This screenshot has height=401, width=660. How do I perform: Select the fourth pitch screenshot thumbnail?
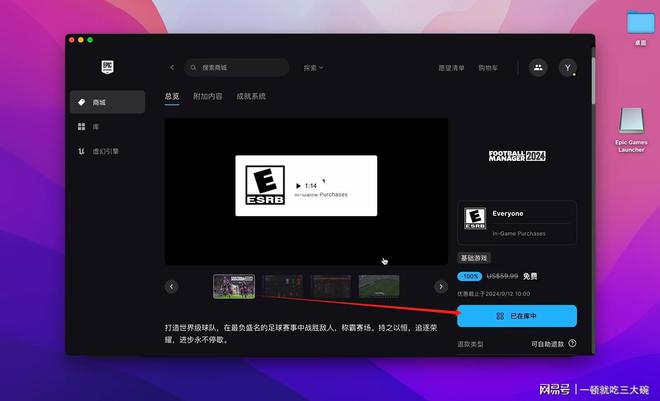point(379,286)
